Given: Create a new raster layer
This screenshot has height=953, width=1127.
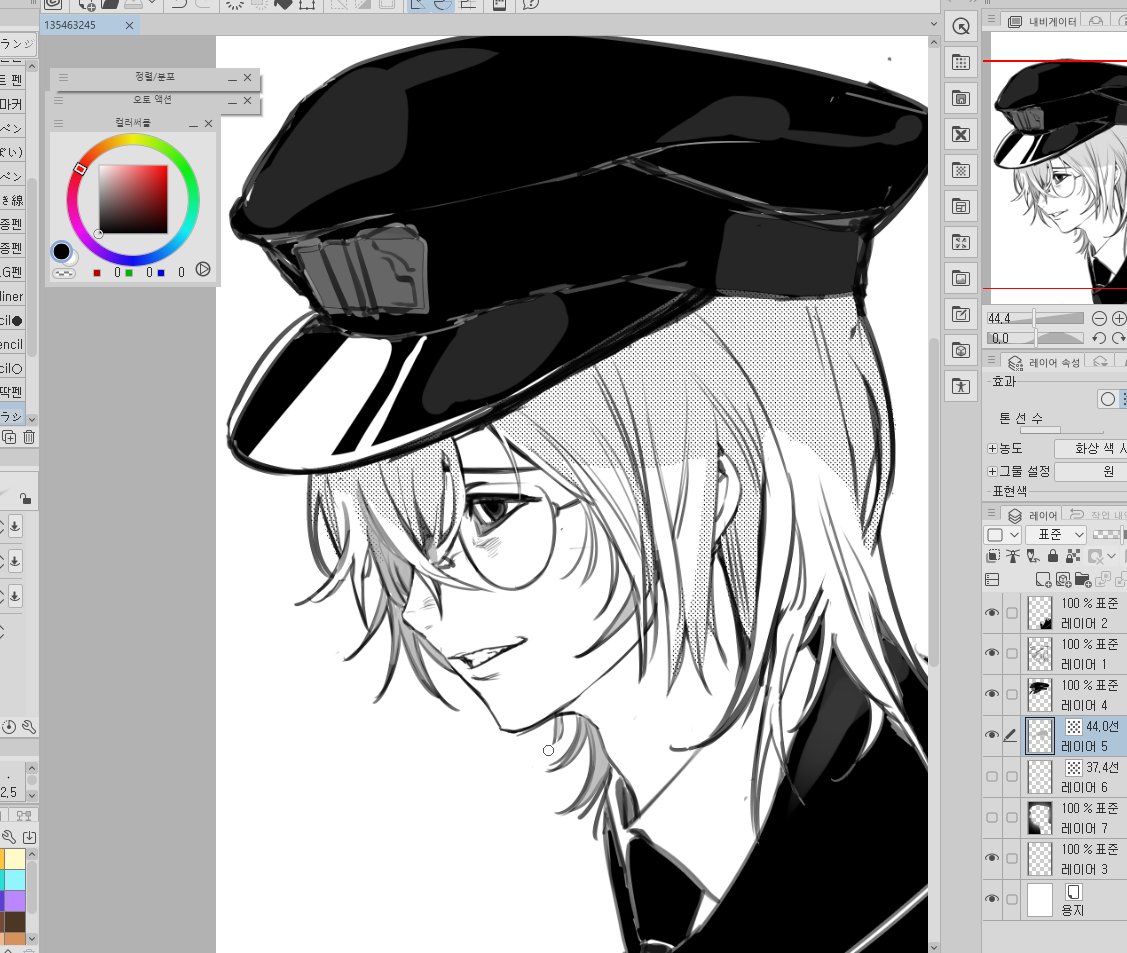Looking at the screenshot, I should click(x=1043, y=579).
